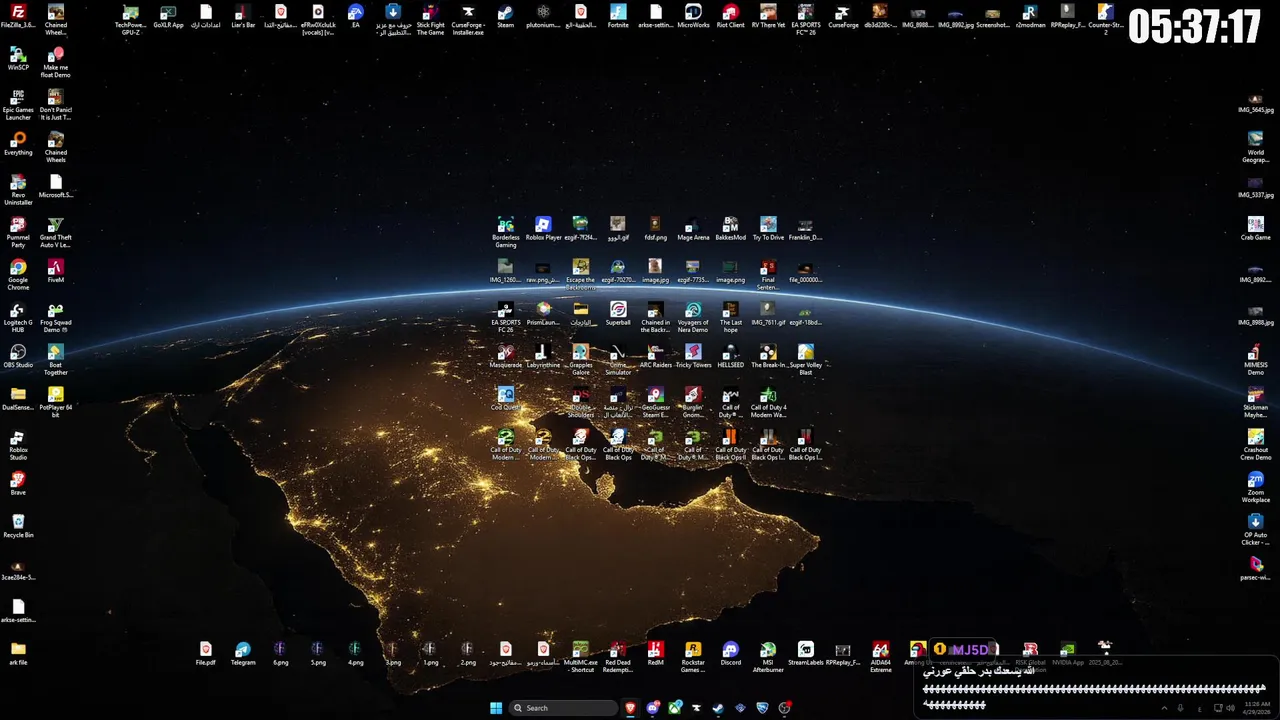
Task: Select the RedM desktop shortcut
Action: pos(655,653)
